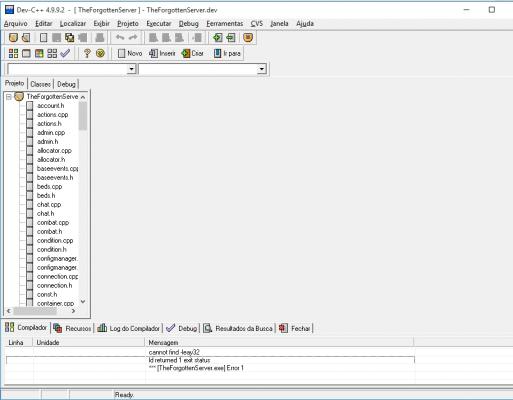Viewport: 513px width, 400px height.
Task: Click the Inserir toolbar button
Action: point(162,53)
